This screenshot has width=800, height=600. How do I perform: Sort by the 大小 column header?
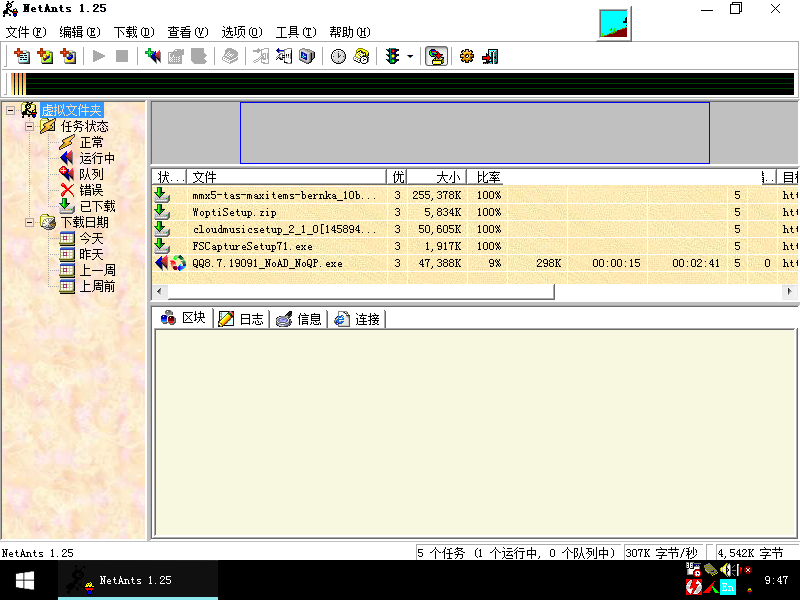(x=437, y=177)
